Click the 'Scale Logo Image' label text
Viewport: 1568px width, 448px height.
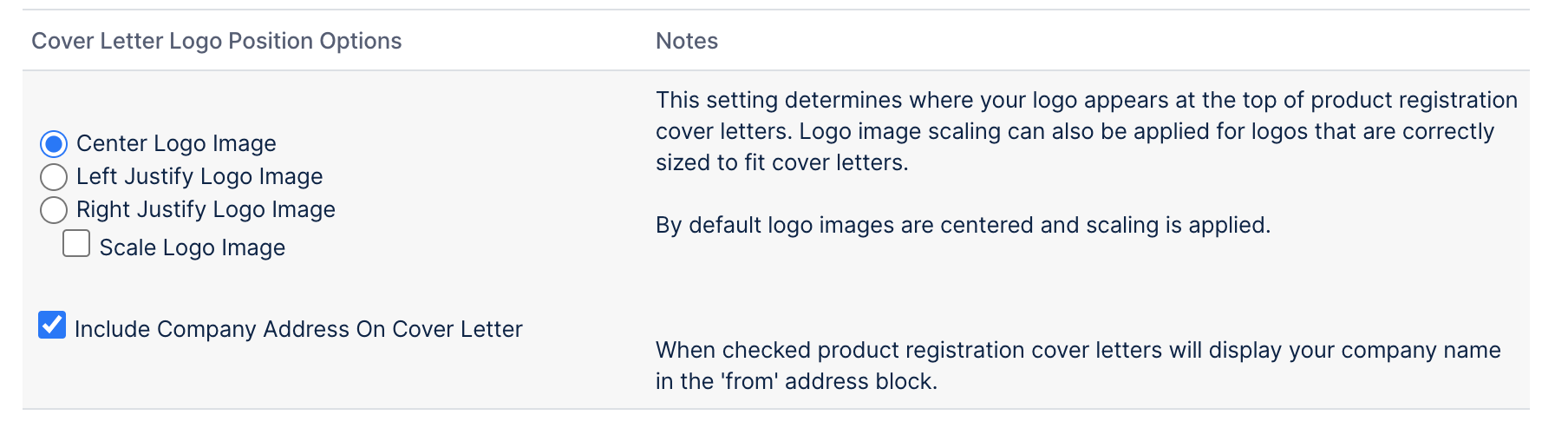pos(192,247)
